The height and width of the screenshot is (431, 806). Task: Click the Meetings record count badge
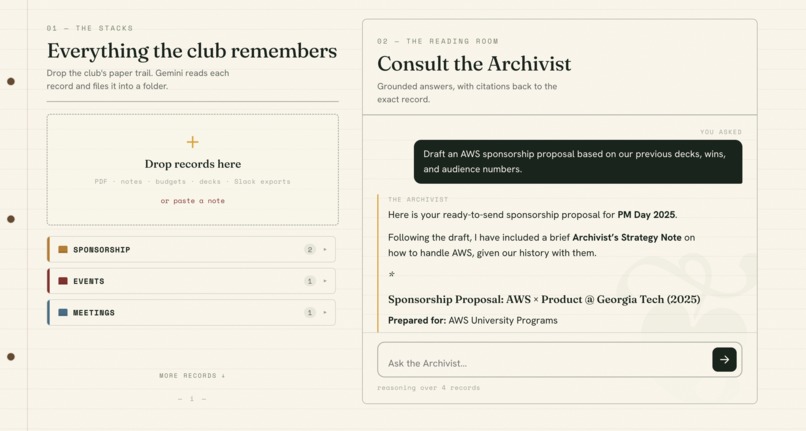(309, 312)
